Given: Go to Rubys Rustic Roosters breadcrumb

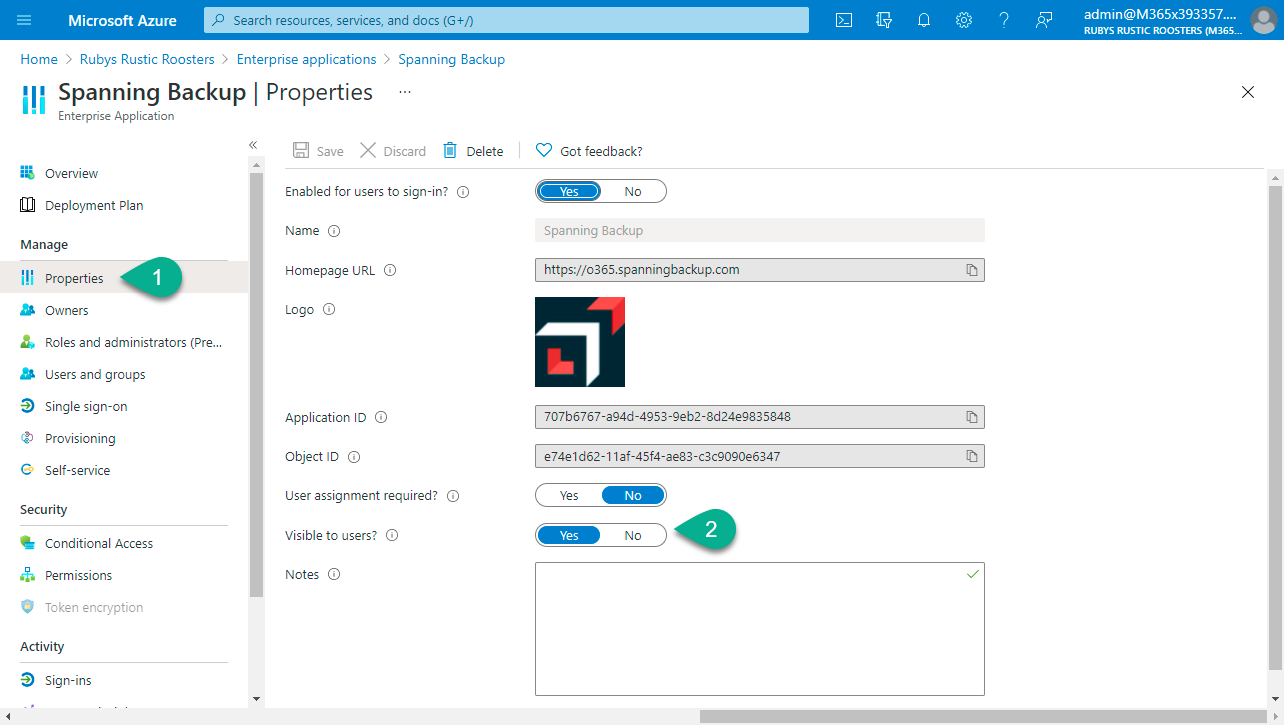Looking at the screenshot, I should point(148,59).
